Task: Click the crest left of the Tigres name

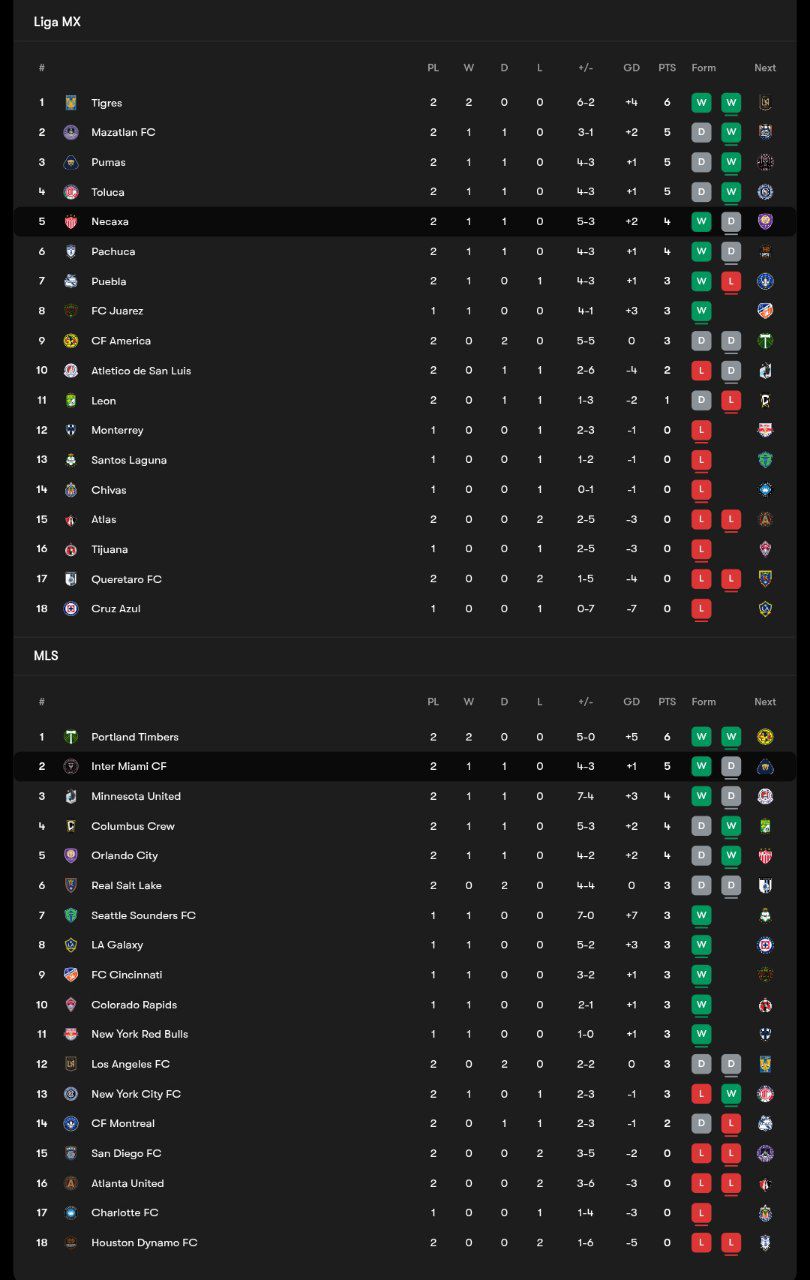Action: (71, 103)
